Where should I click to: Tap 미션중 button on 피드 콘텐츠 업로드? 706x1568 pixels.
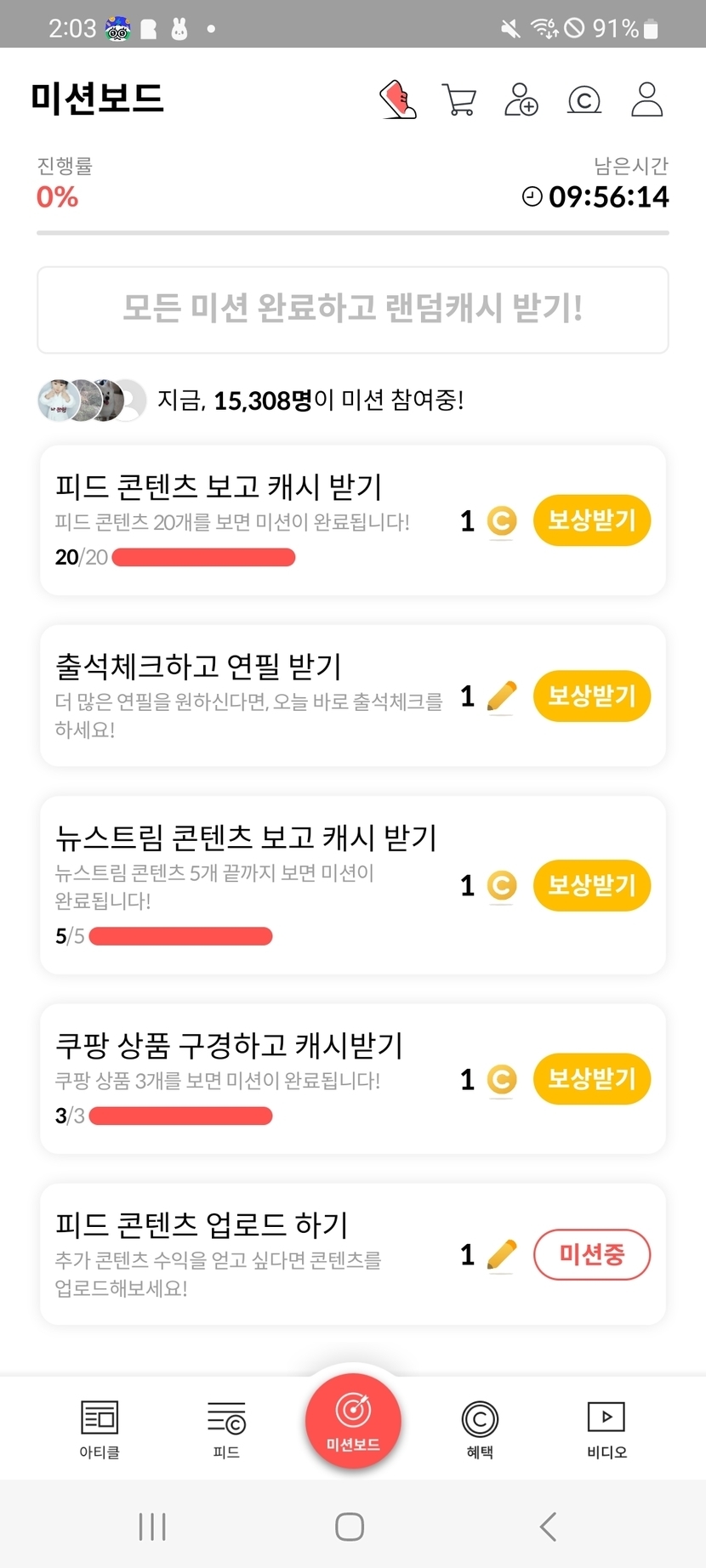click(x=591, y=1254)
